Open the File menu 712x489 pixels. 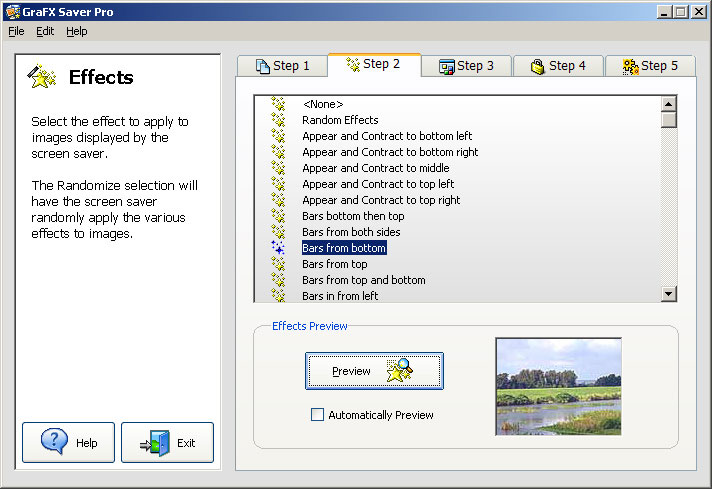[x=16, y=31]
